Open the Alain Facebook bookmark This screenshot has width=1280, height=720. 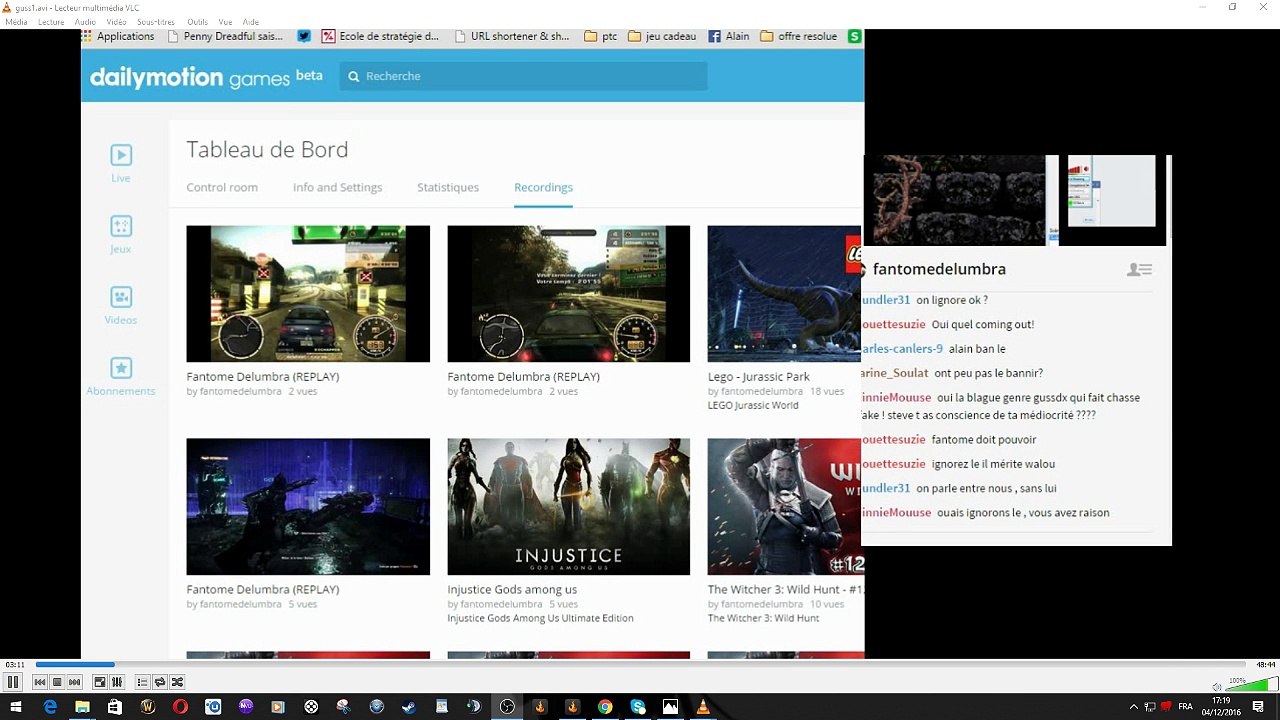pos(729,36)
